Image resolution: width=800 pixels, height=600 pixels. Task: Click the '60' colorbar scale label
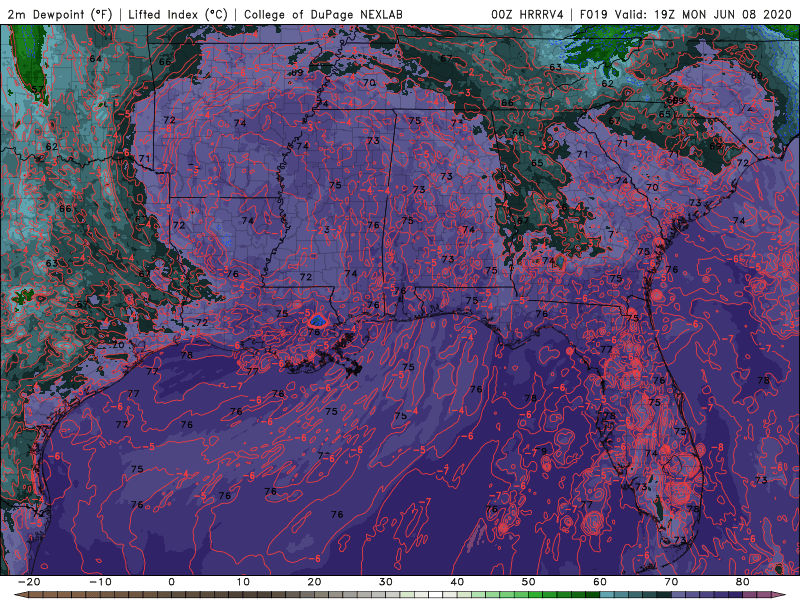(600, 582)
